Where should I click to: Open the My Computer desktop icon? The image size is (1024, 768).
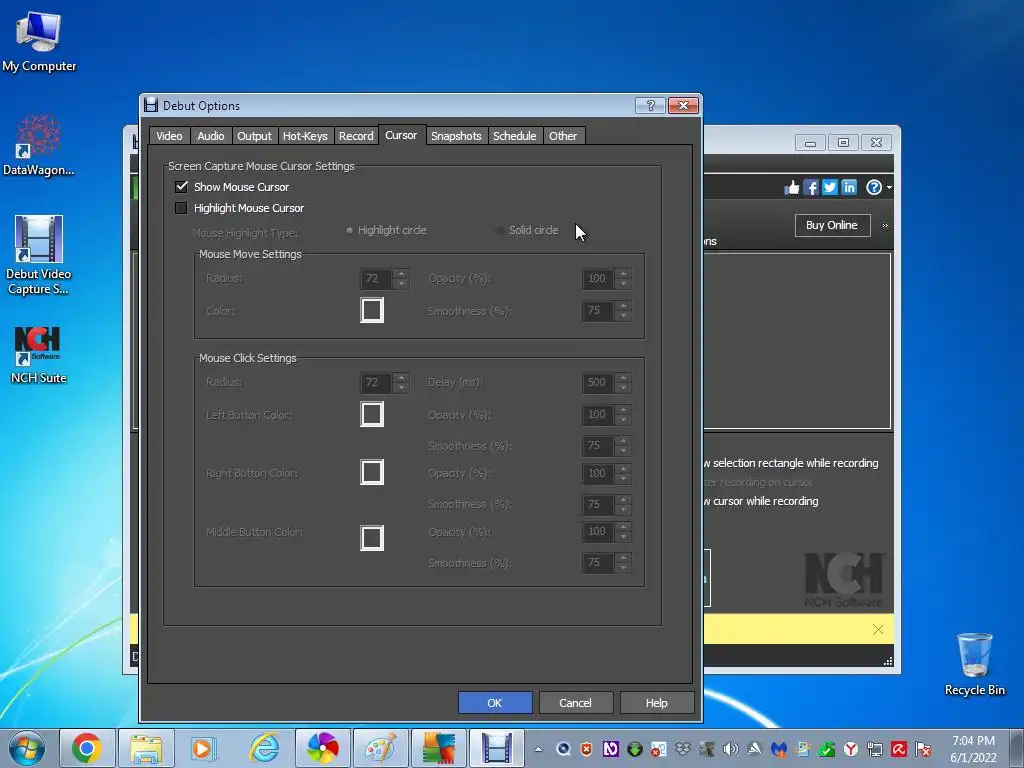39,40
